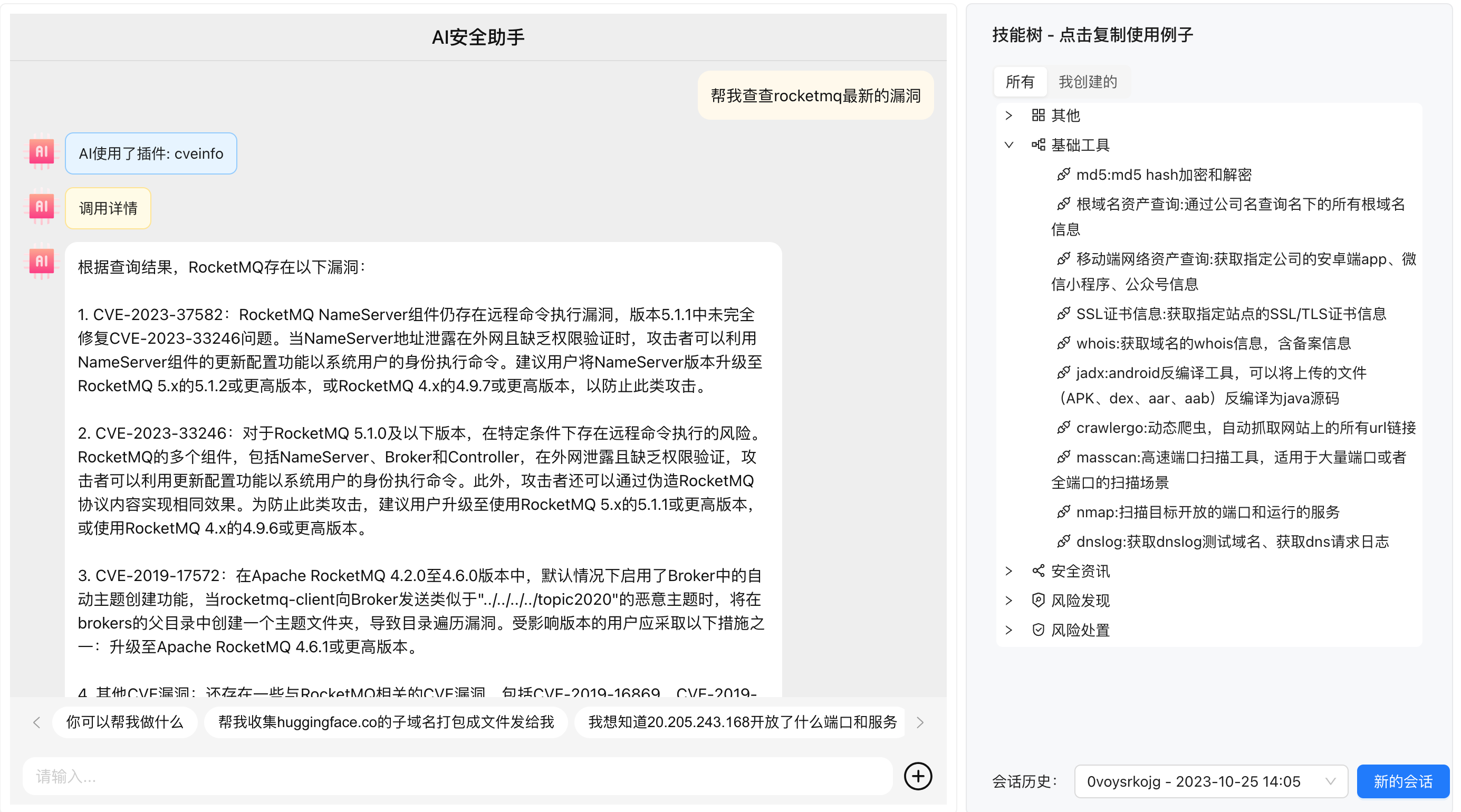This screenshot has height=812, width=1461.
Task: Click the link icon next to md5 skill
Action: point(1063,175)
